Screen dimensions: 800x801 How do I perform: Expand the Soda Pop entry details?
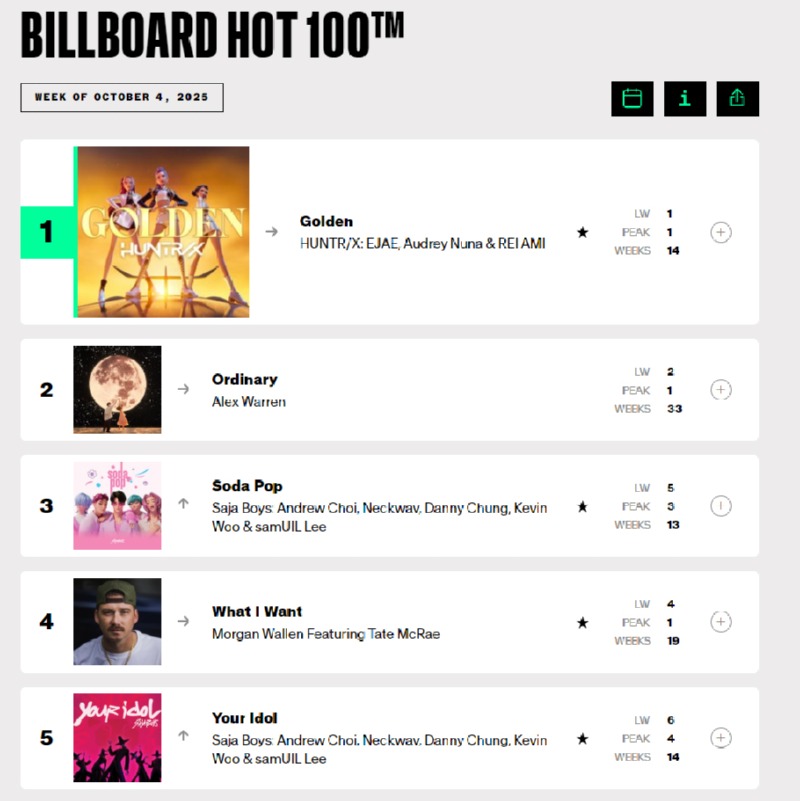720,506
